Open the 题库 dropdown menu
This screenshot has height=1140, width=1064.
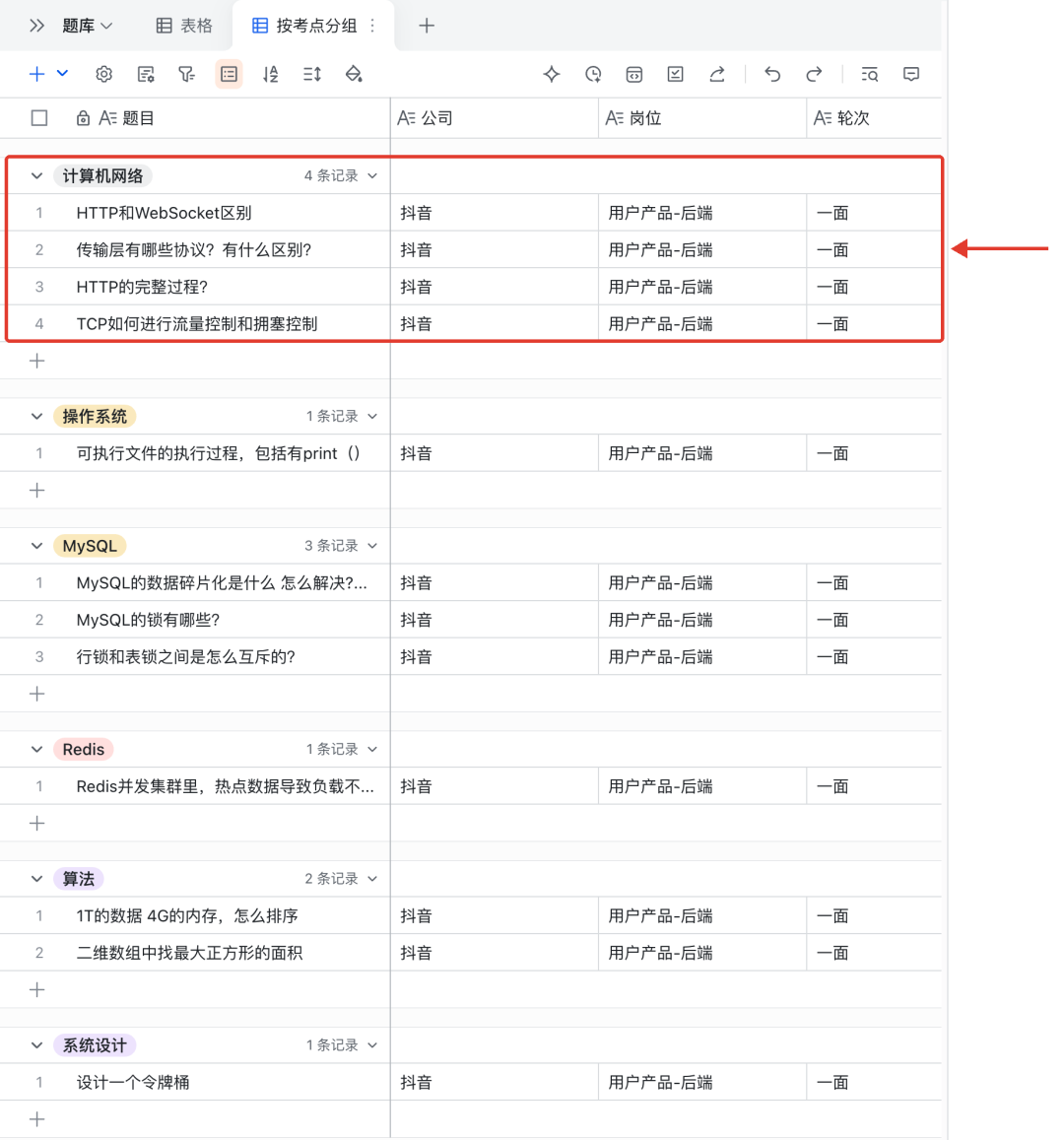88,27
